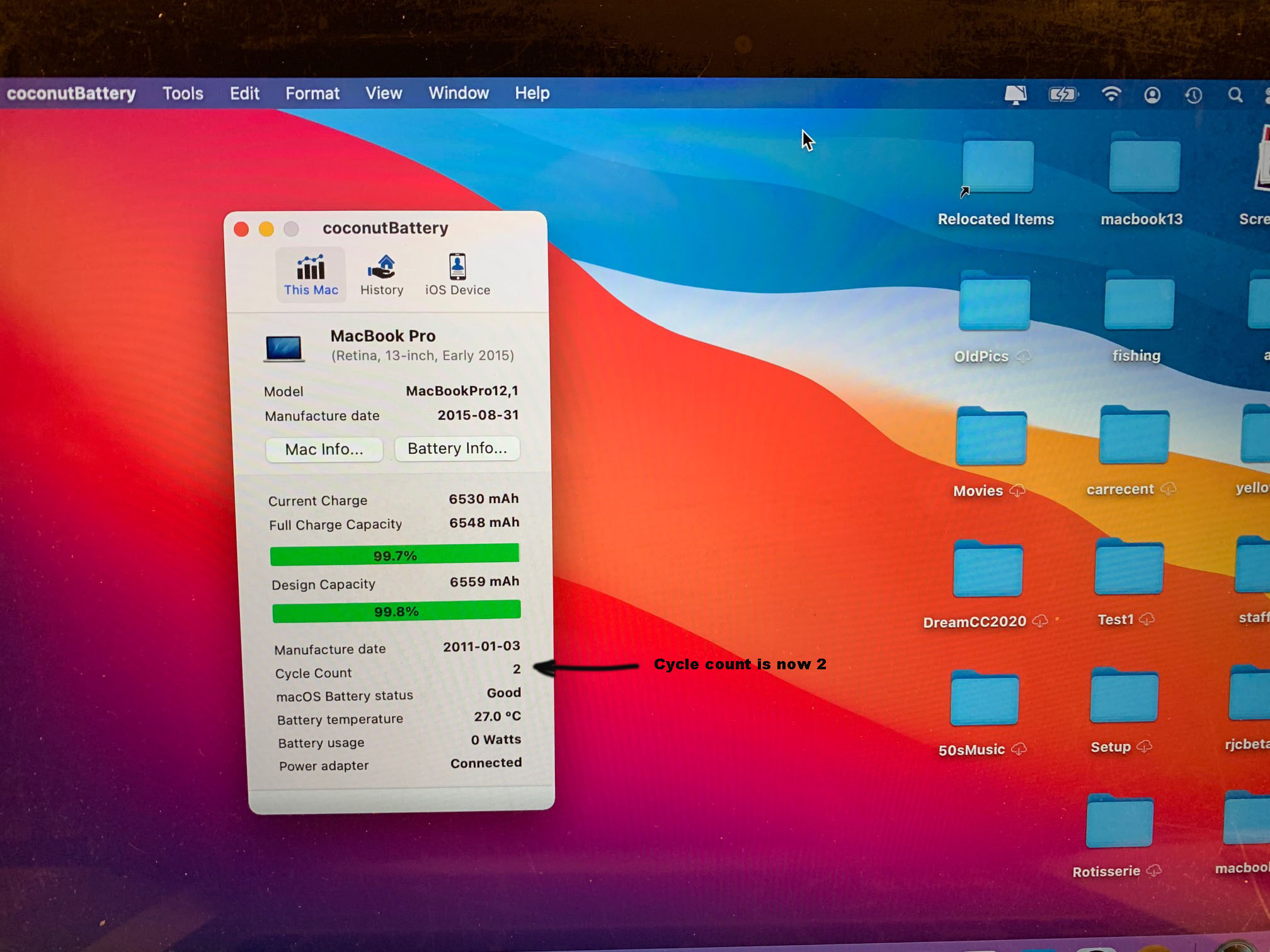This screenshot has width=1270, height=952.
Task: Switch to This Mac tab
Action: [x=311, y=275]
